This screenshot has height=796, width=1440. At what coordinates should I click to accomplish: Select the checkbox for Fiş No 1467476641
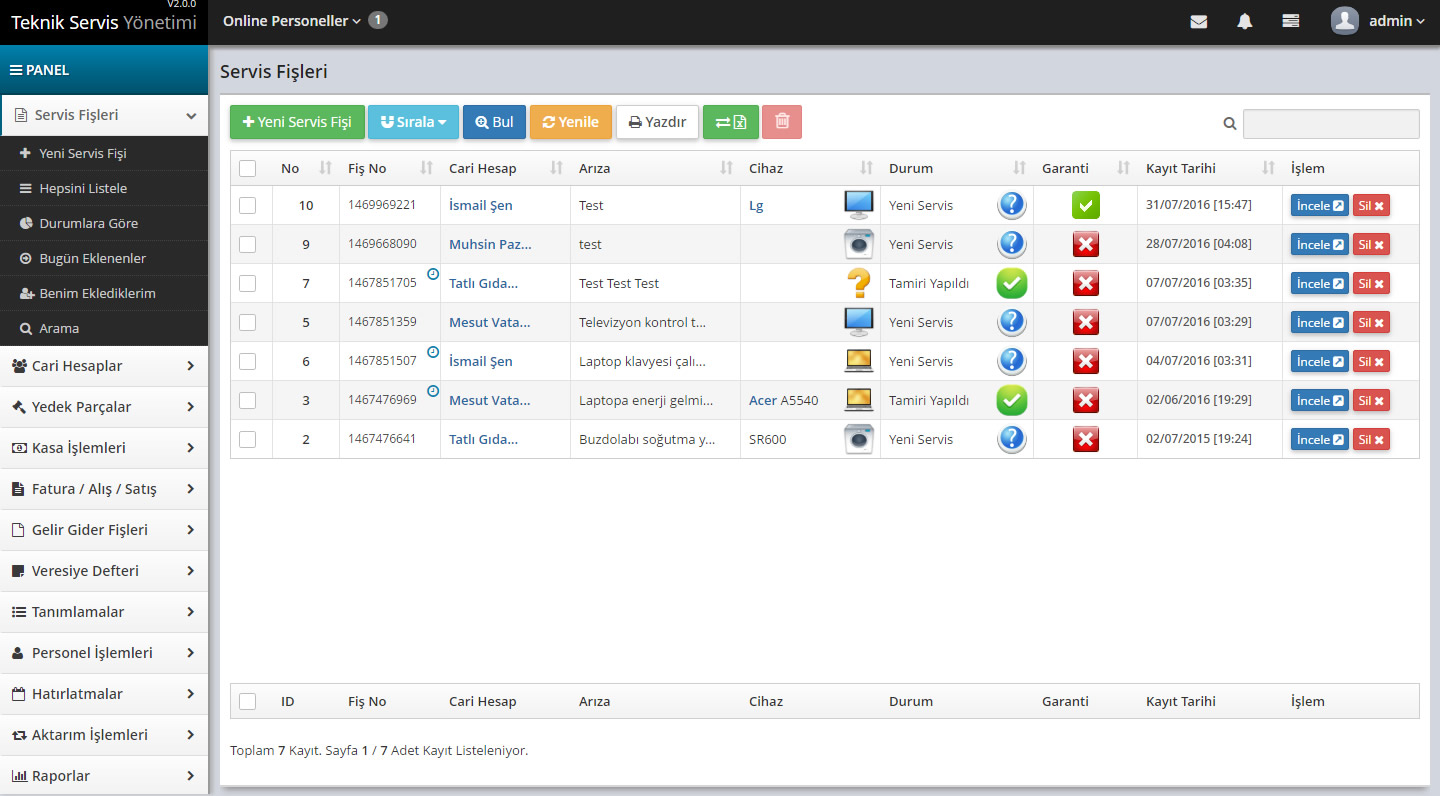248,439
